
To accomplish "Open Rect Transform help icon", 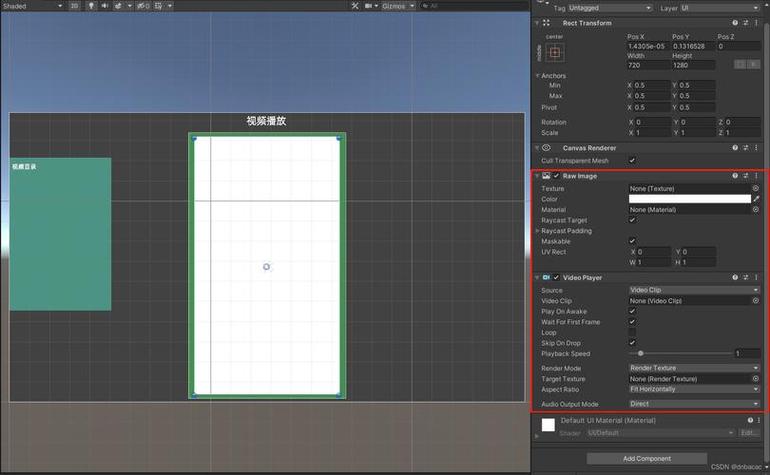I will tap(735, 23).
